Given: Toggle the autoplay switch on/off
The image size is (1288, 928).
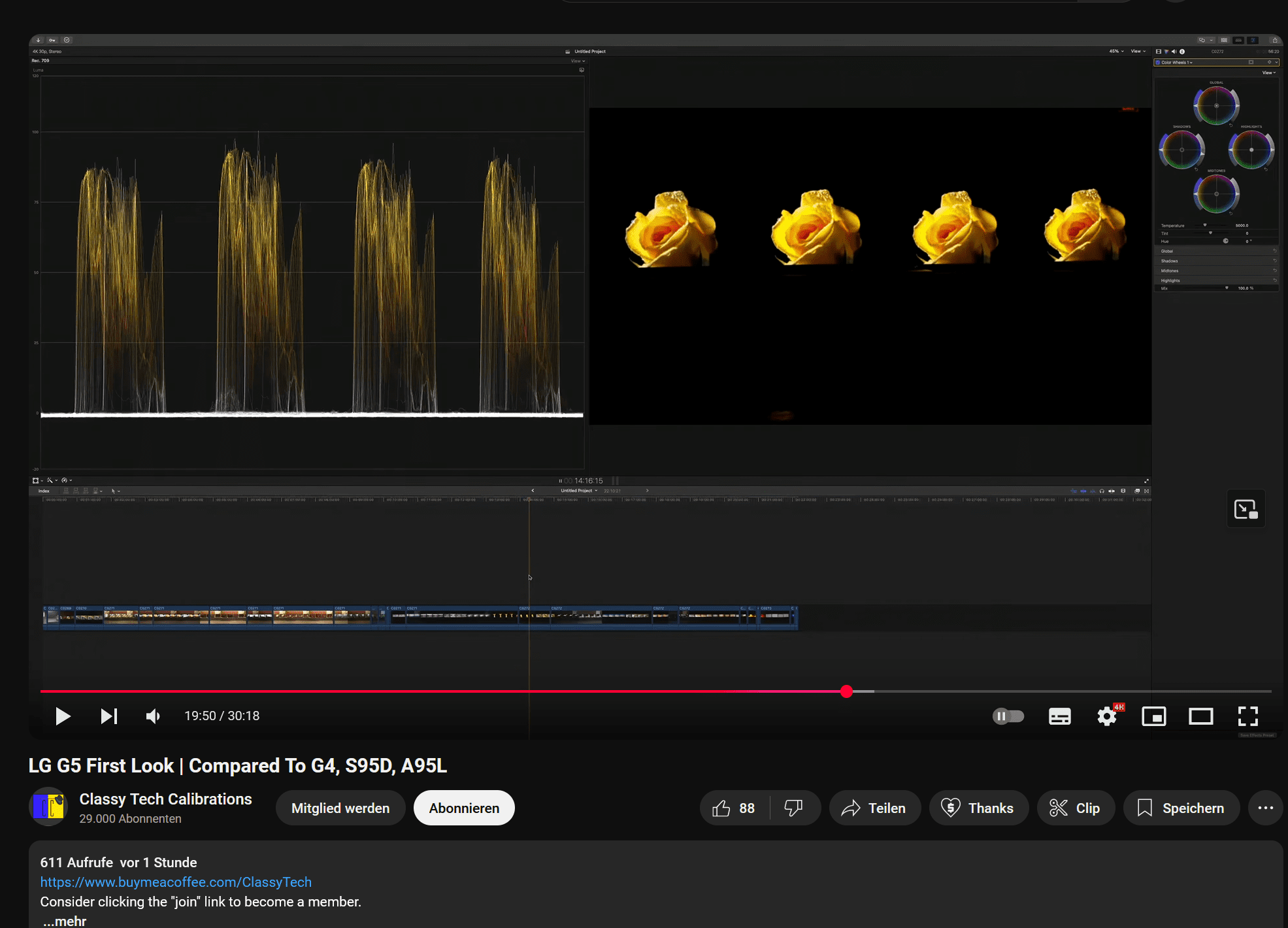Looking at the screenshot, I should click(1009, 716).
